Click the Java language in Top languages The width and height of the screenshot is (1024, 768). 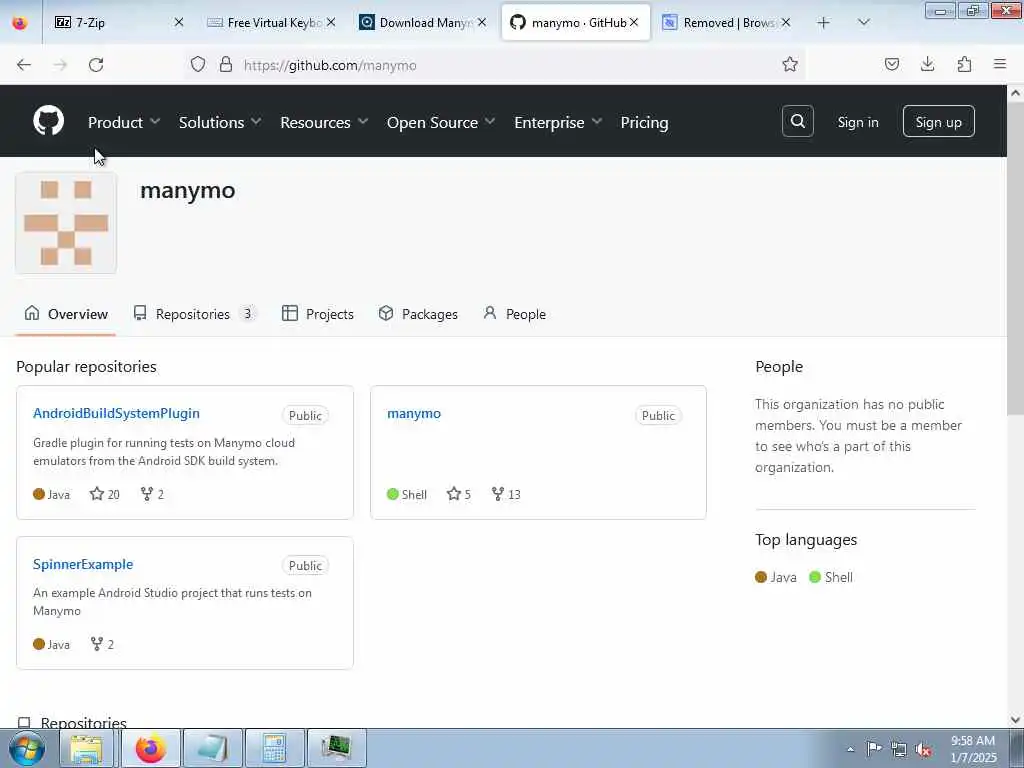pos(776,577)
